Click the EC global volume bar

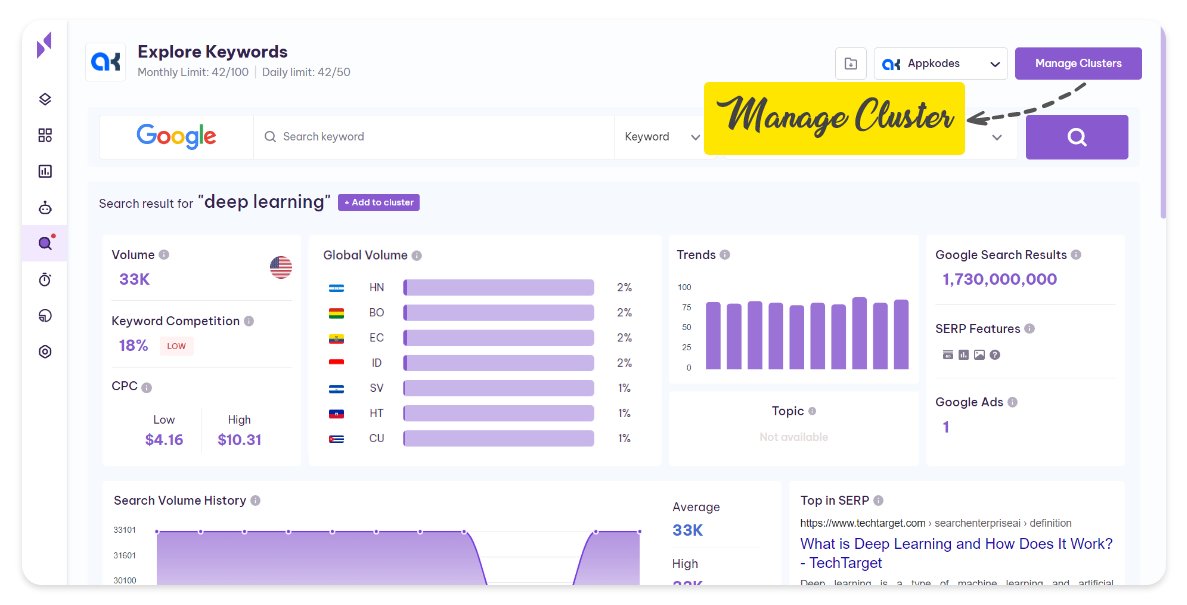pos(499,338)
